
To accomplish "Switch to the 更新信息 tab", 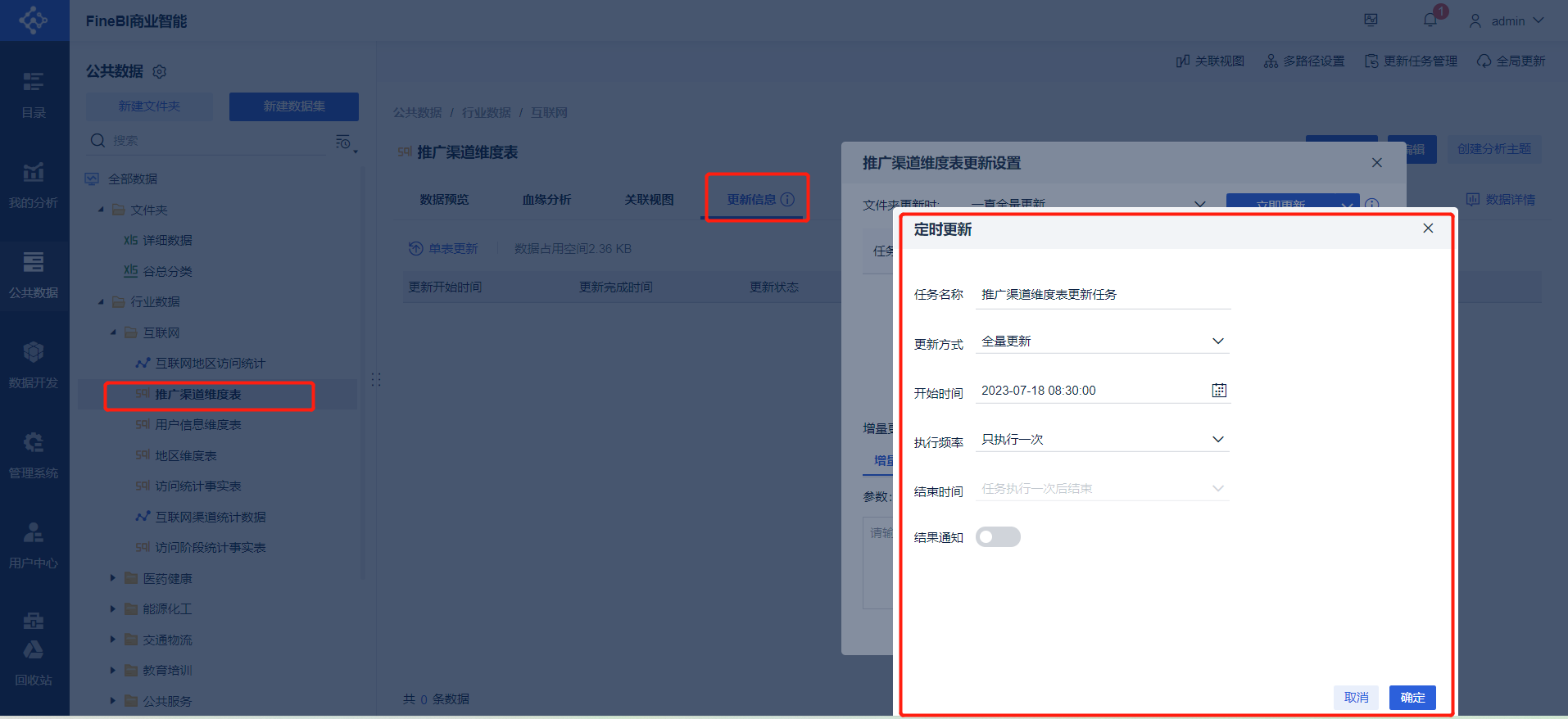I will click(x=751, y=199).
